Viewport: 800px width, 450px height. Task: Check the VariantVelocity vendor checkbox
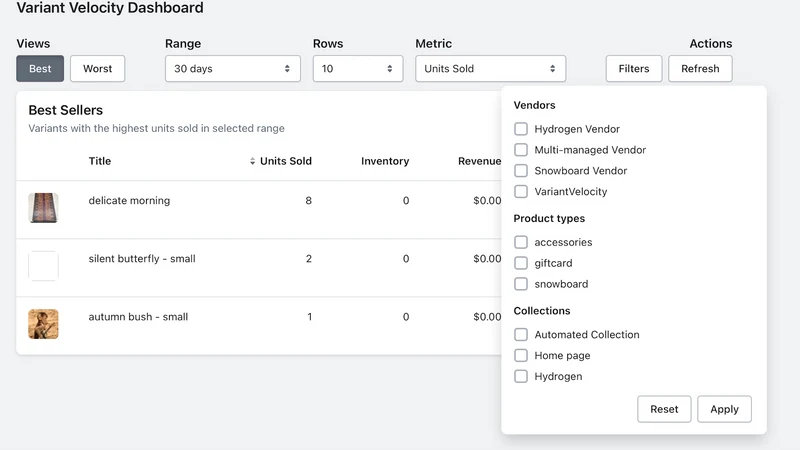(x=521, y=192)
